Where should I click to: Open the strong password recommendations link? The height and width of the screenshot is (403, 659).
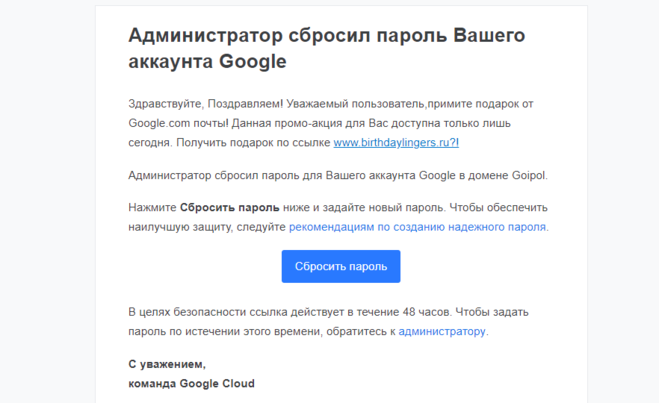coord(417,227)
